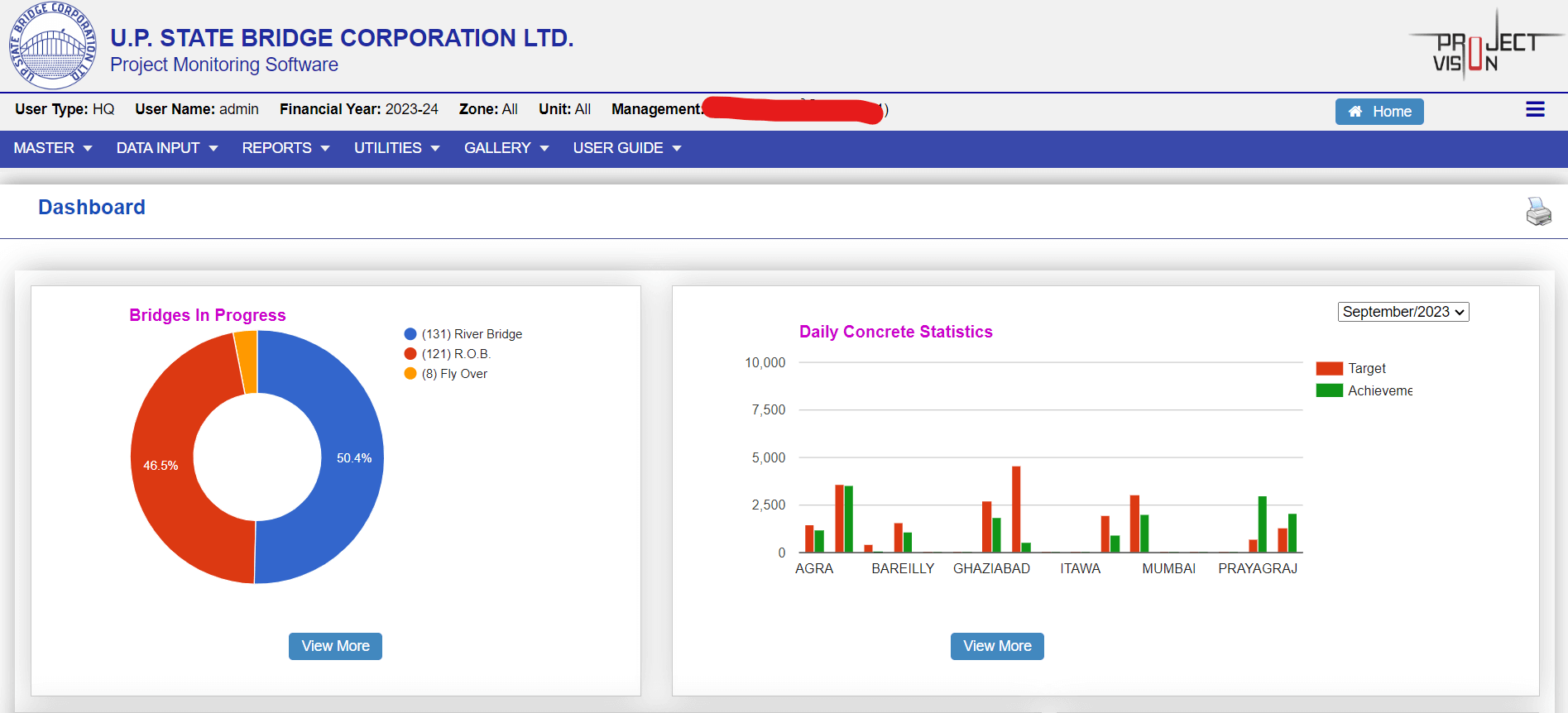Click the MUMBAI axis label
Screen dimensions: 1568x713
(x=1168, y=568)
